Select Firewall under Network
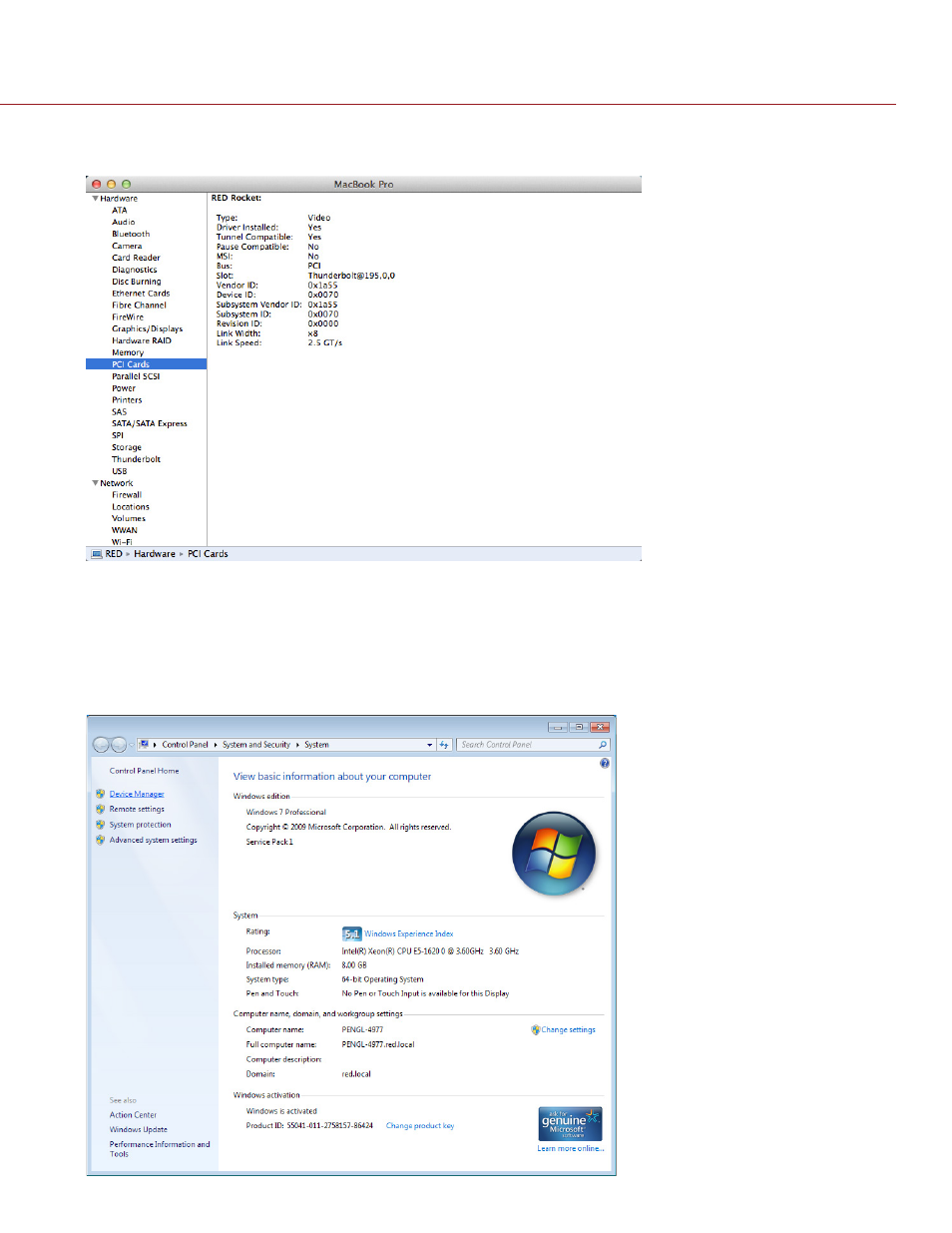The image size is (952, 1233). 127,495
